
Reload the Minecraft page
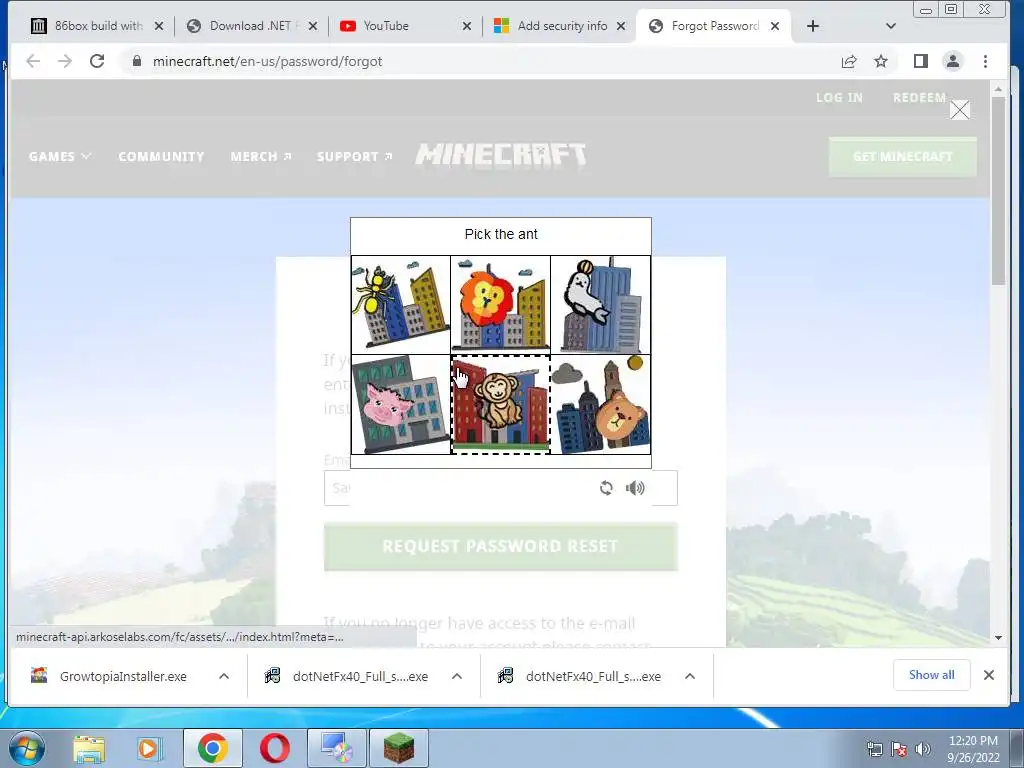(97, 61)
